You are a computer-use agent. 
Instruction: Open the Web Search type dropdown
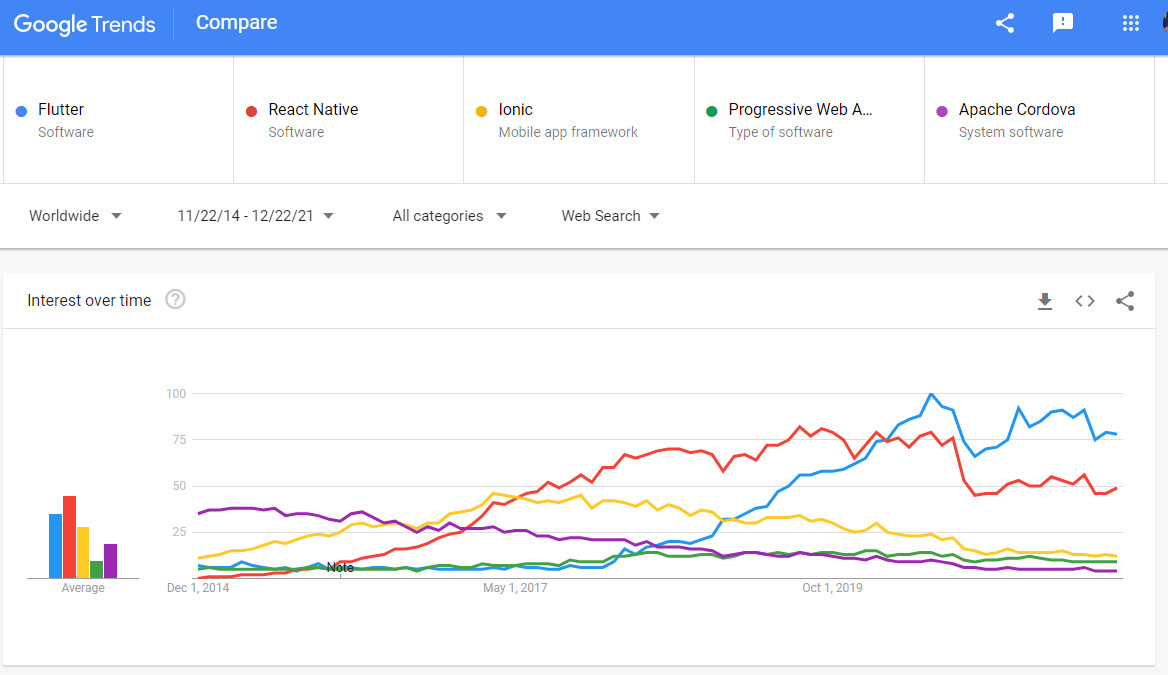point(610,216)
